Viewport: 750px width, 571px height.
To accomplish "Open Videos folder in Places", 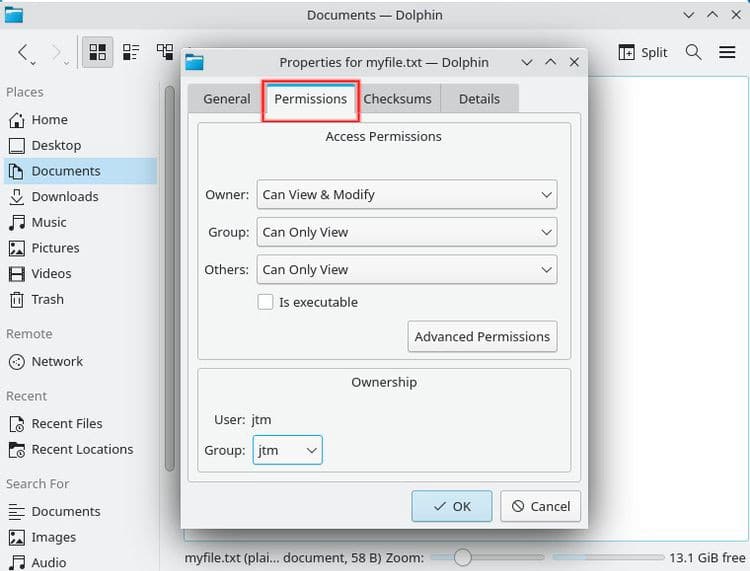I will 80,274.
